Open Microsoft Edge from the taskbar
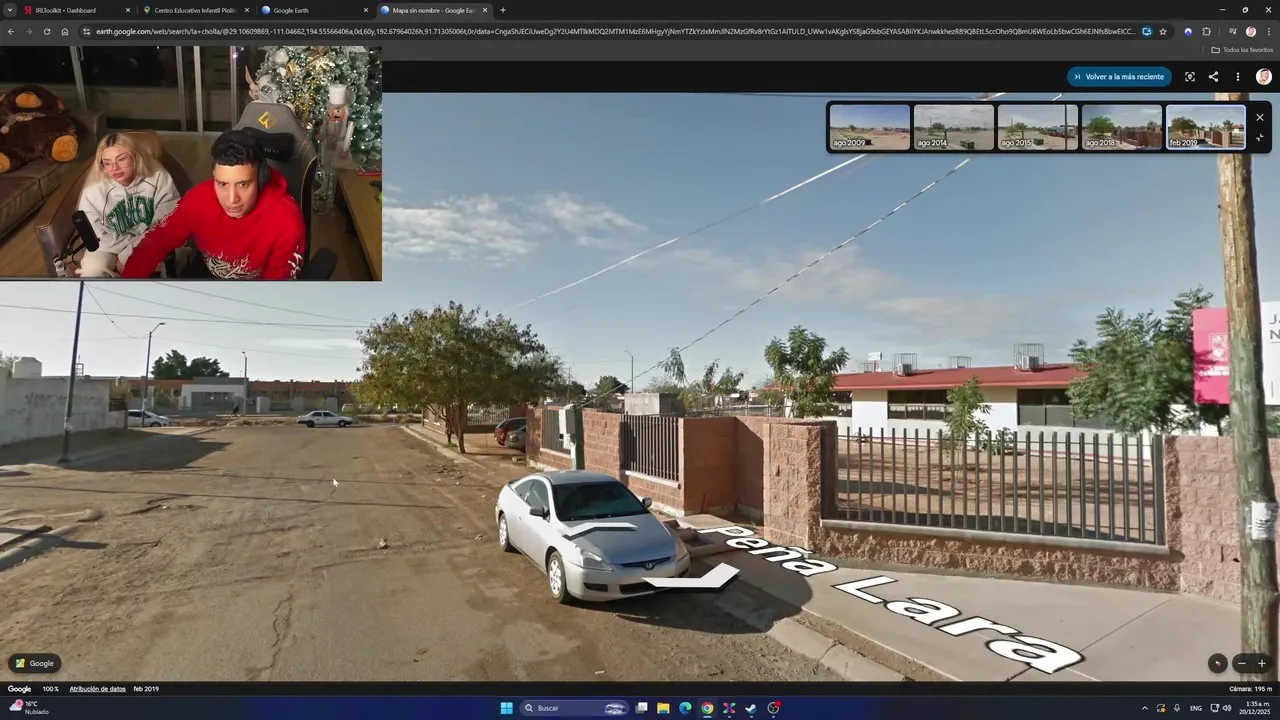Image resolution: width=1280 pixels, height=720 pixels. [685, 708]
